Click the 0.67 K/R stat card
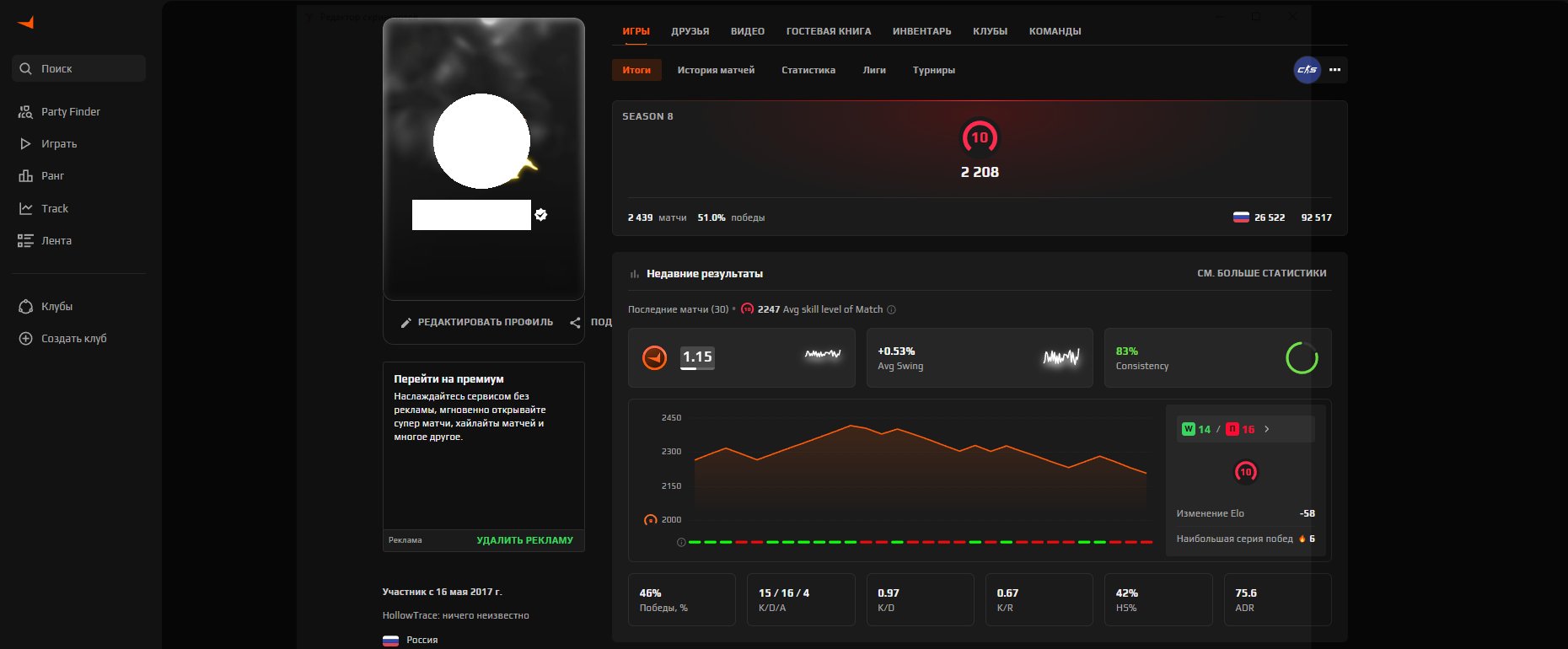This screenshot has height=649, width=1568. (x=1039, y=600)
